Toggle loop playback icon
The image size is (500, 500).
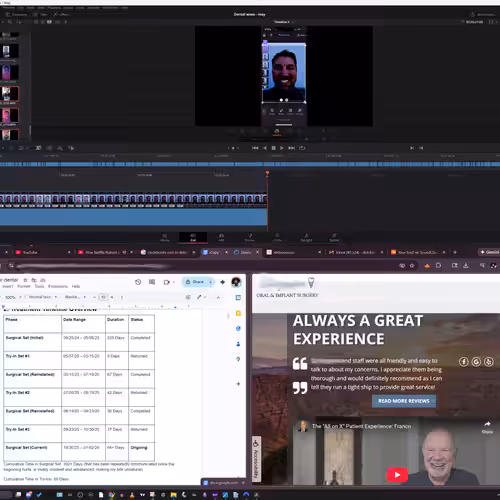point(302,148)
